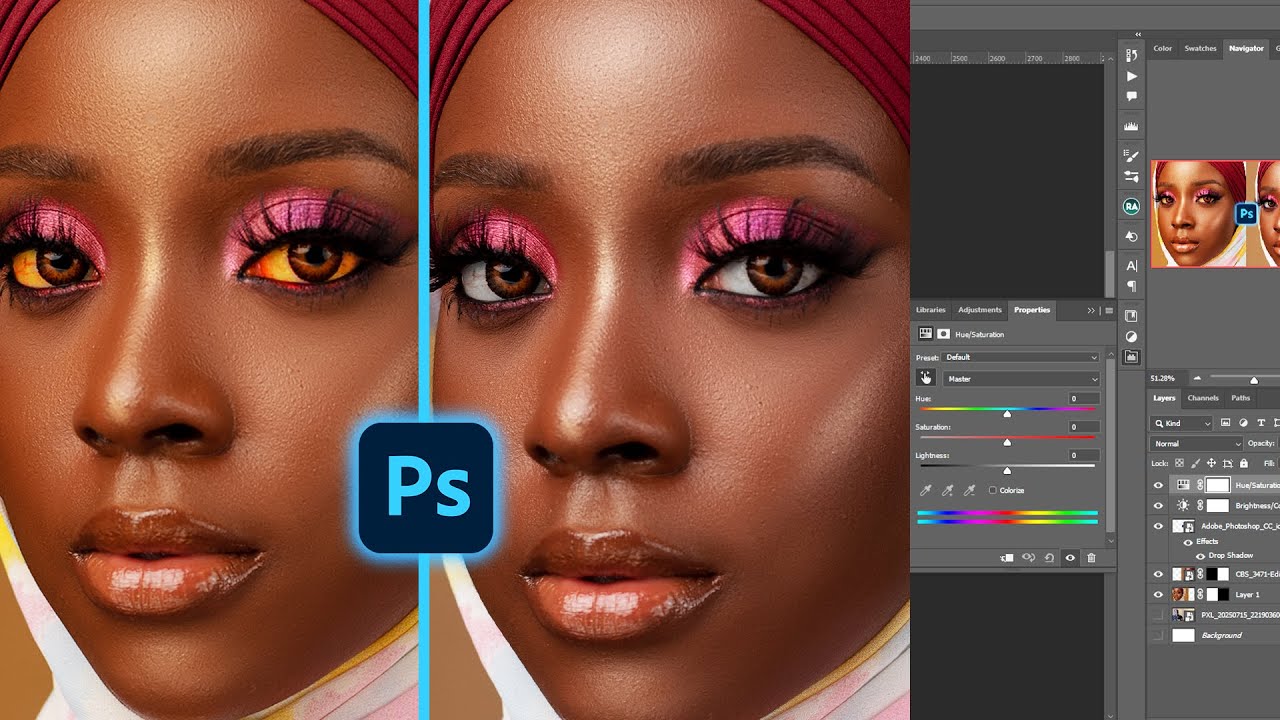The width and height of the screenshot is (1280, 720).
Task: Enable the Colorize checkbox
Action: (x=993, y=490)
